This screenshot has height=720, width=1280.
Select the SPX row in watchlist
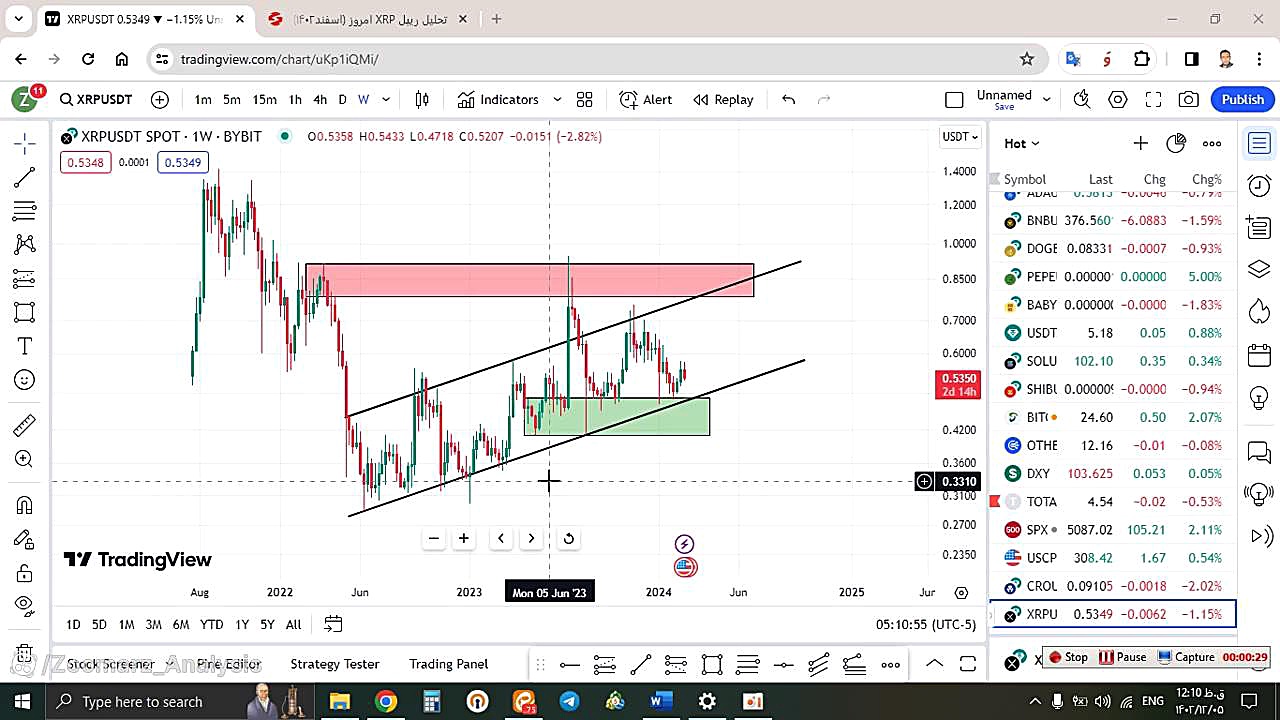tap(1112, 530)
